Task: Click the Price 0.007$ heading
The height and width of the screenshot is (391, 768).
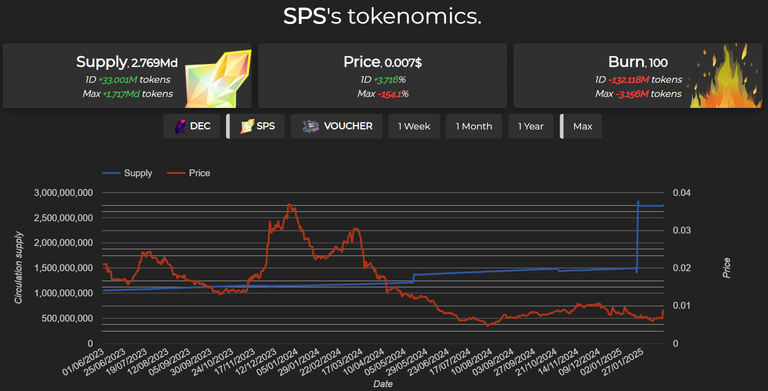Action: pos(383,62)
